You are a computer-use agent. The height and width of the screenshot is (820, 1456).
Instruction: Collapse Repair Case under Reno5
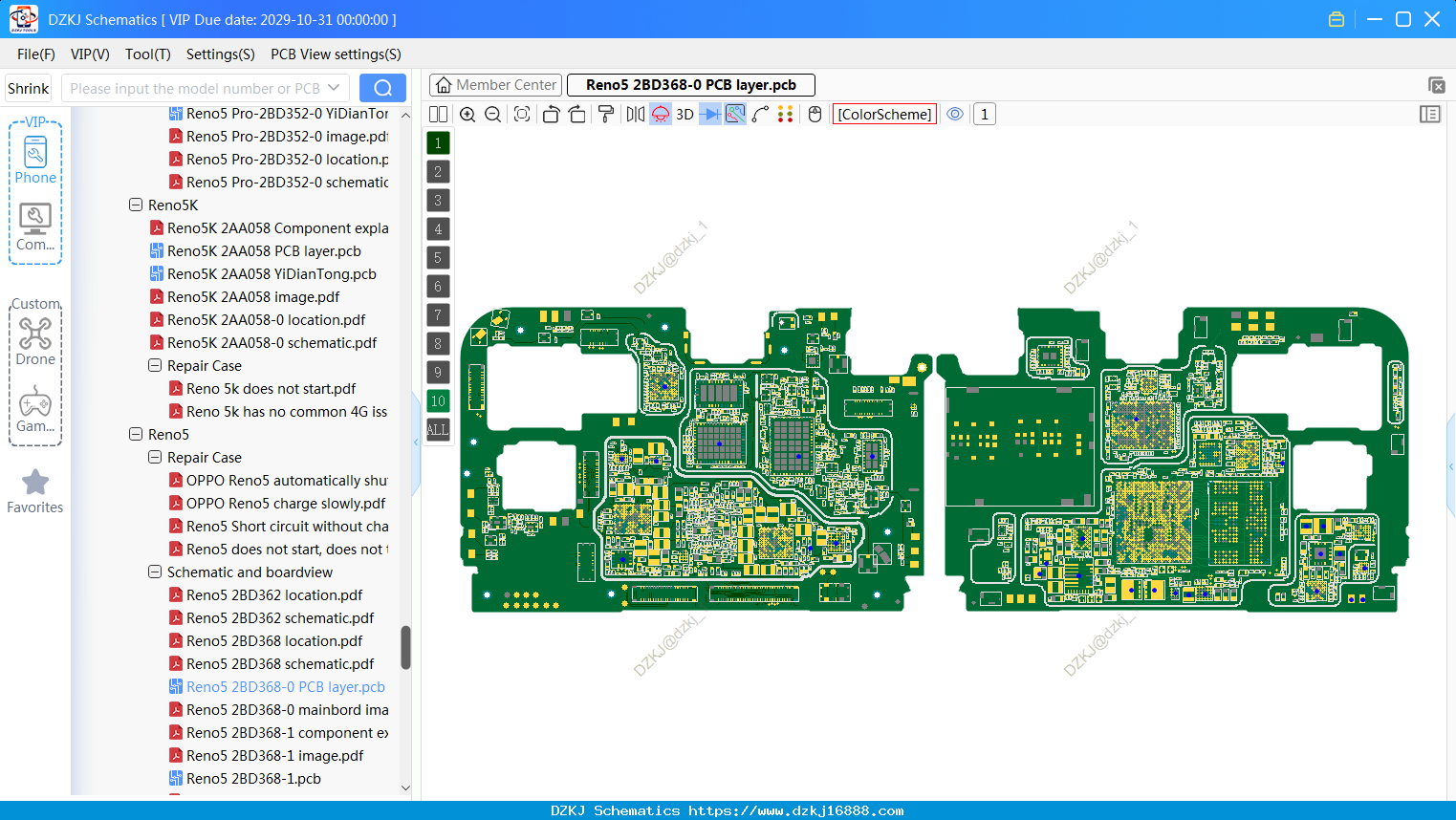pyautogui.click(x=155, y=458)
